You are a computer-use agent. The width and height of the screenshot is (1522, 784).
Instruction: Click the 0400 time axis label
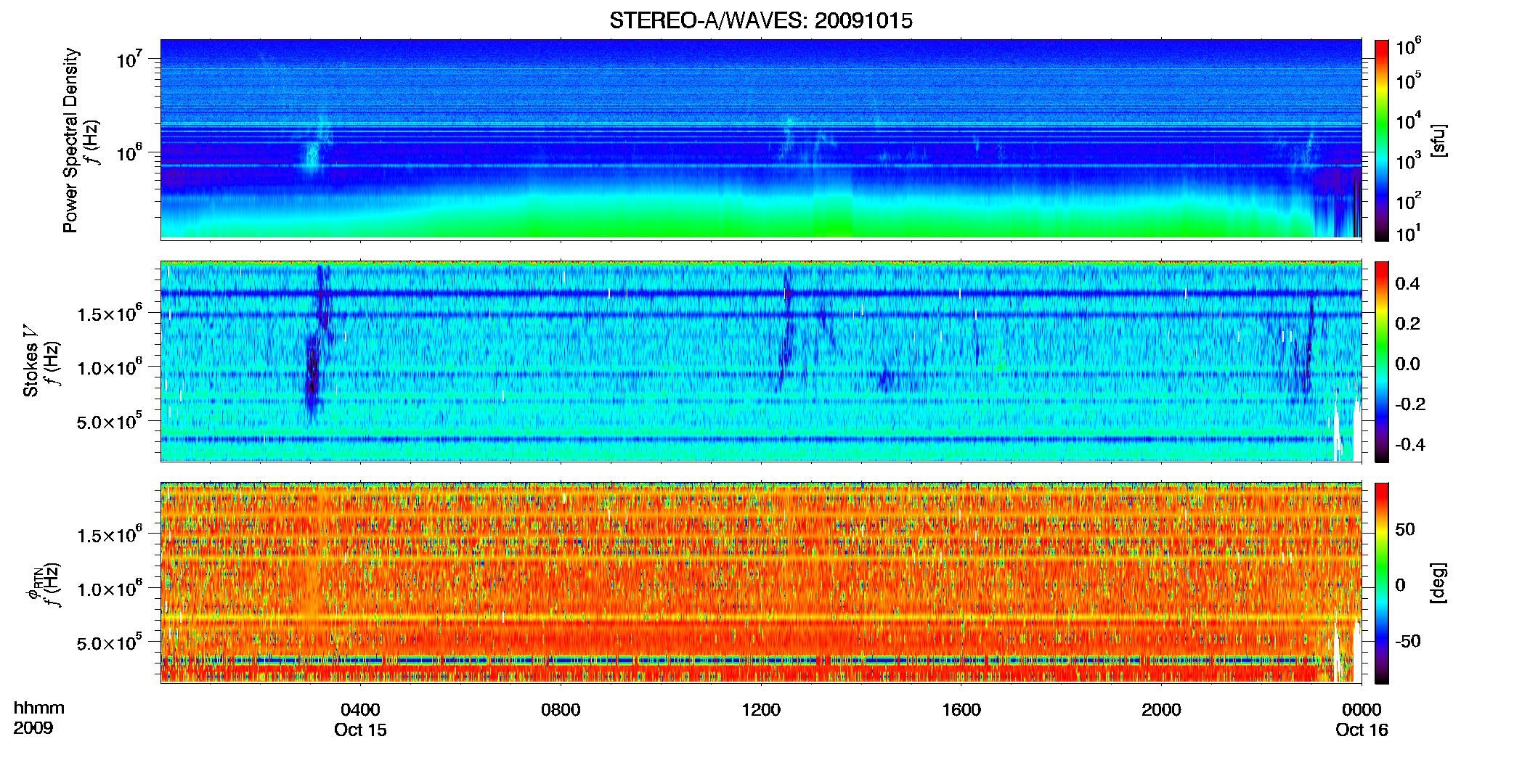[360, 710]
